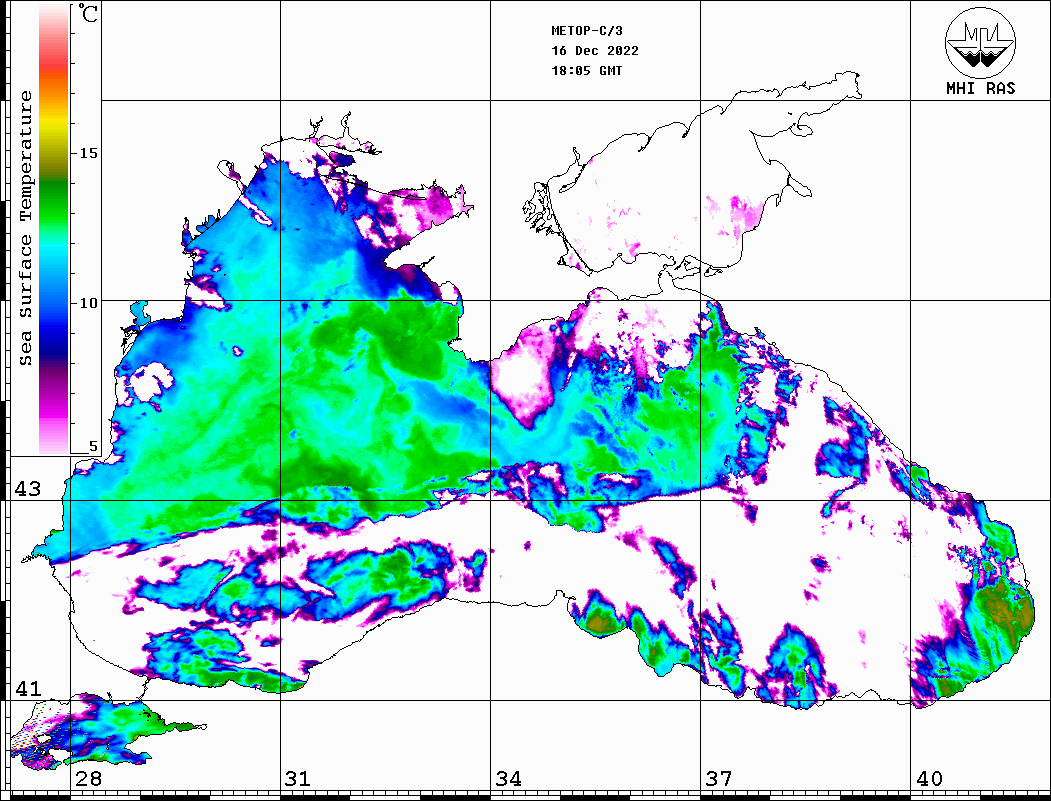The width and height of the screenshot is (1051, 801).
Task: Click the 'METOP-C/3' satellite label
Action: coord(587,31)
